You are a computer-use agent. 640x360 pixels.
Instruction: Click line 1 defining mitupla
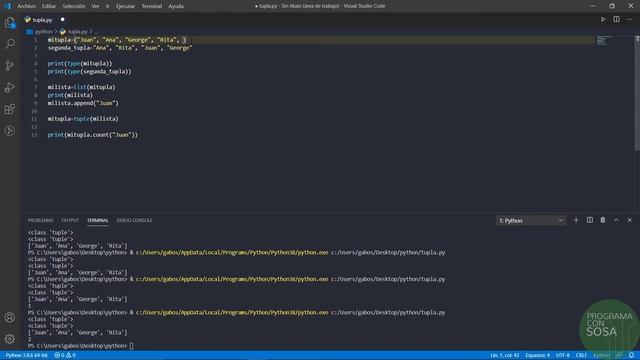click(117, 40)
